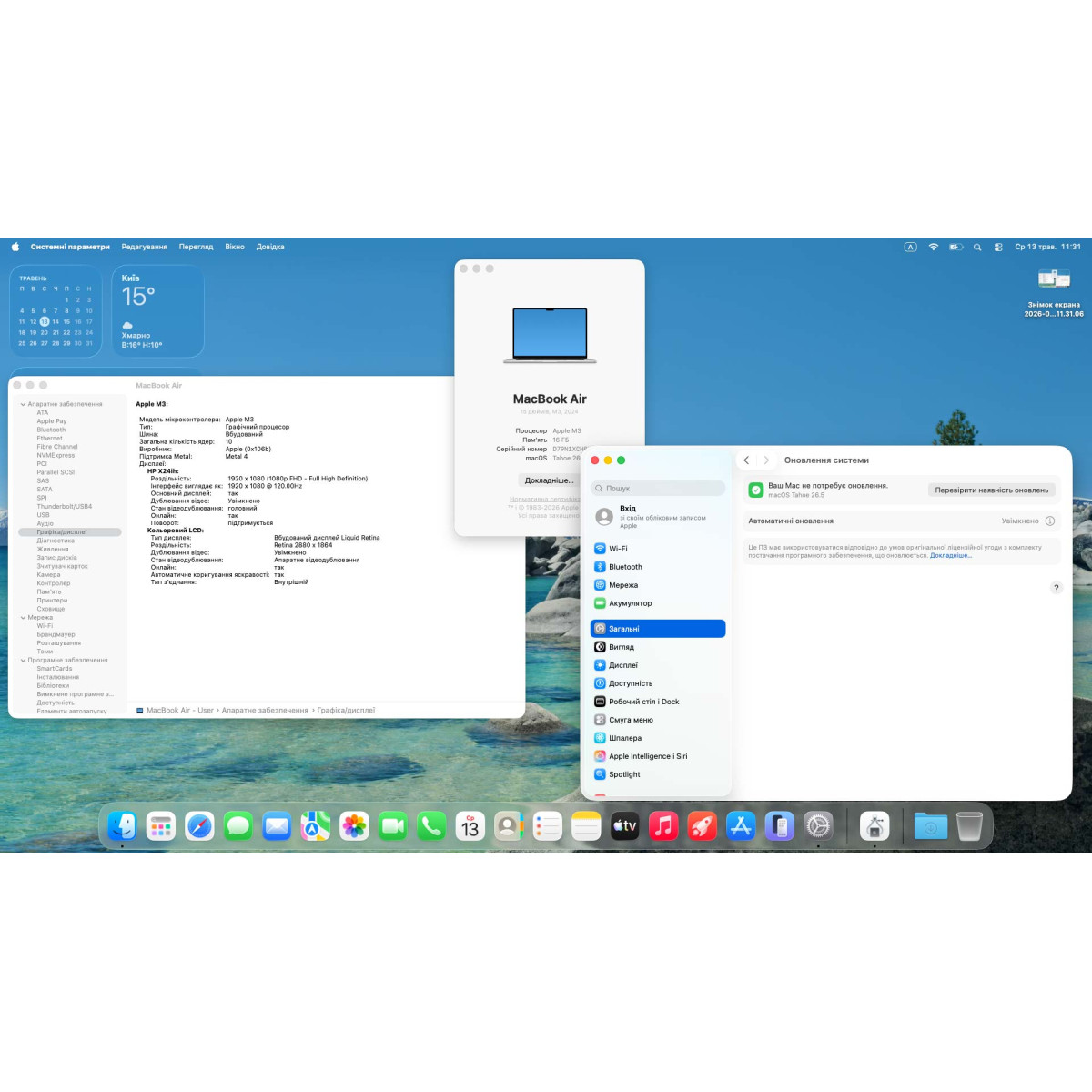Open the Apple menu
This screenshot has height=1092, width=1092.
[x=15, y=247]
